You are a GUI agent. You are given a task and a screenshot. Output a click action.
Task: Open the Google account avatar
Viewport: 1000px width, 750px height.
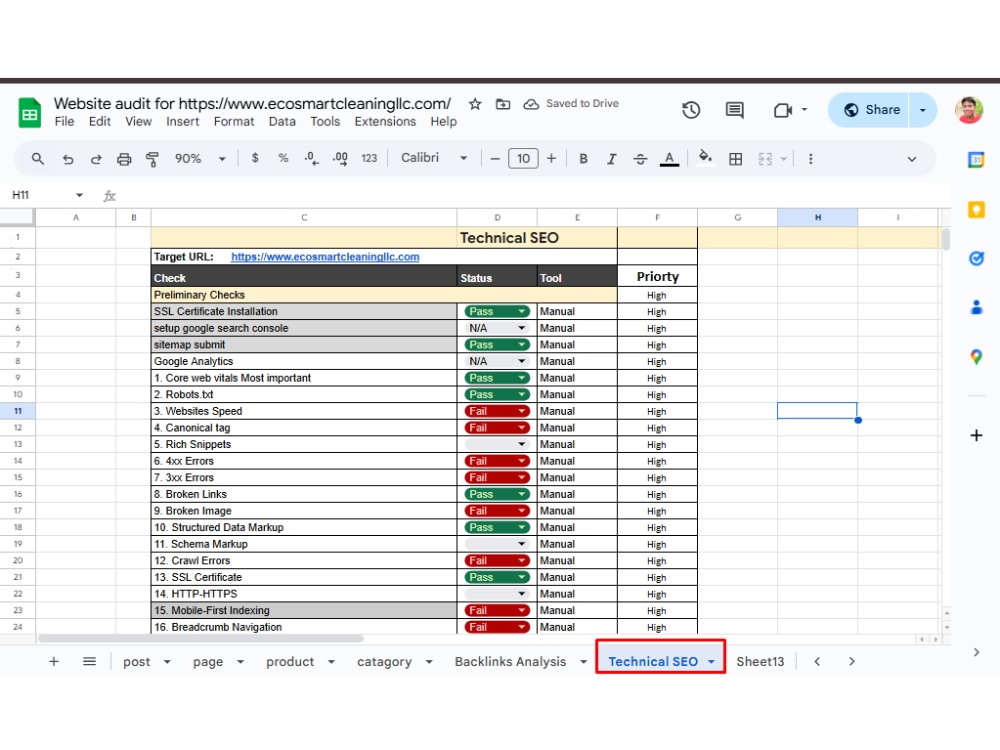click(969, 110)
